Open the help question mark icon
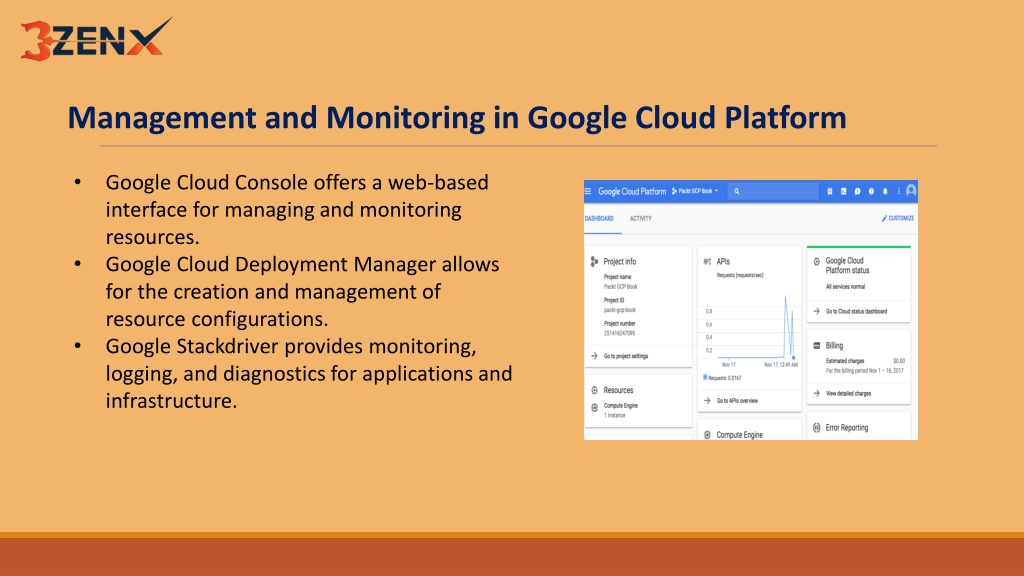Screen dimensions: 1024x576 (871, 191)
